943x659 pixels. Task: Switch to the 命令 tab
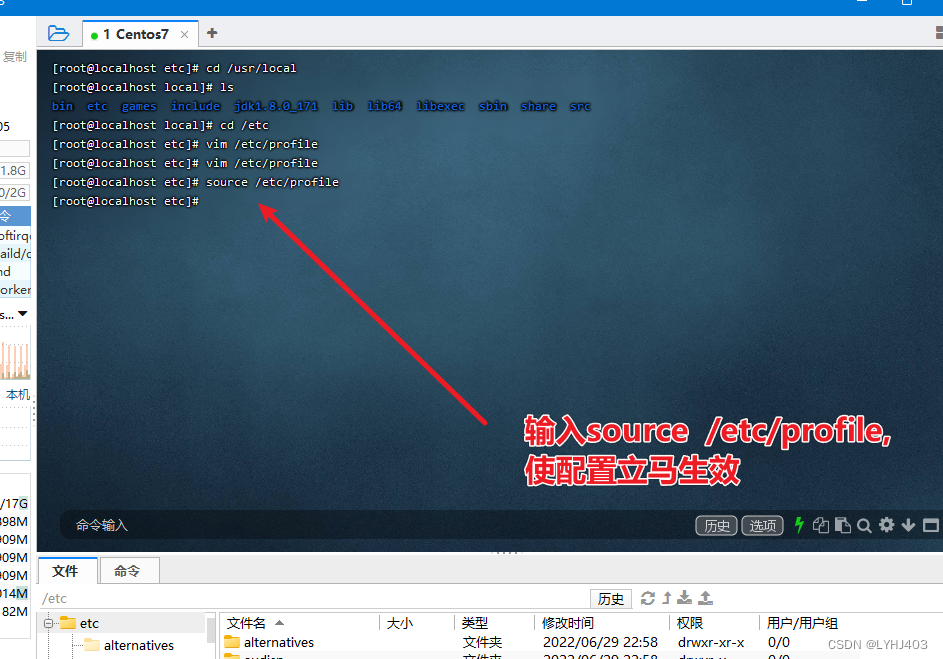tap(128, 570)
